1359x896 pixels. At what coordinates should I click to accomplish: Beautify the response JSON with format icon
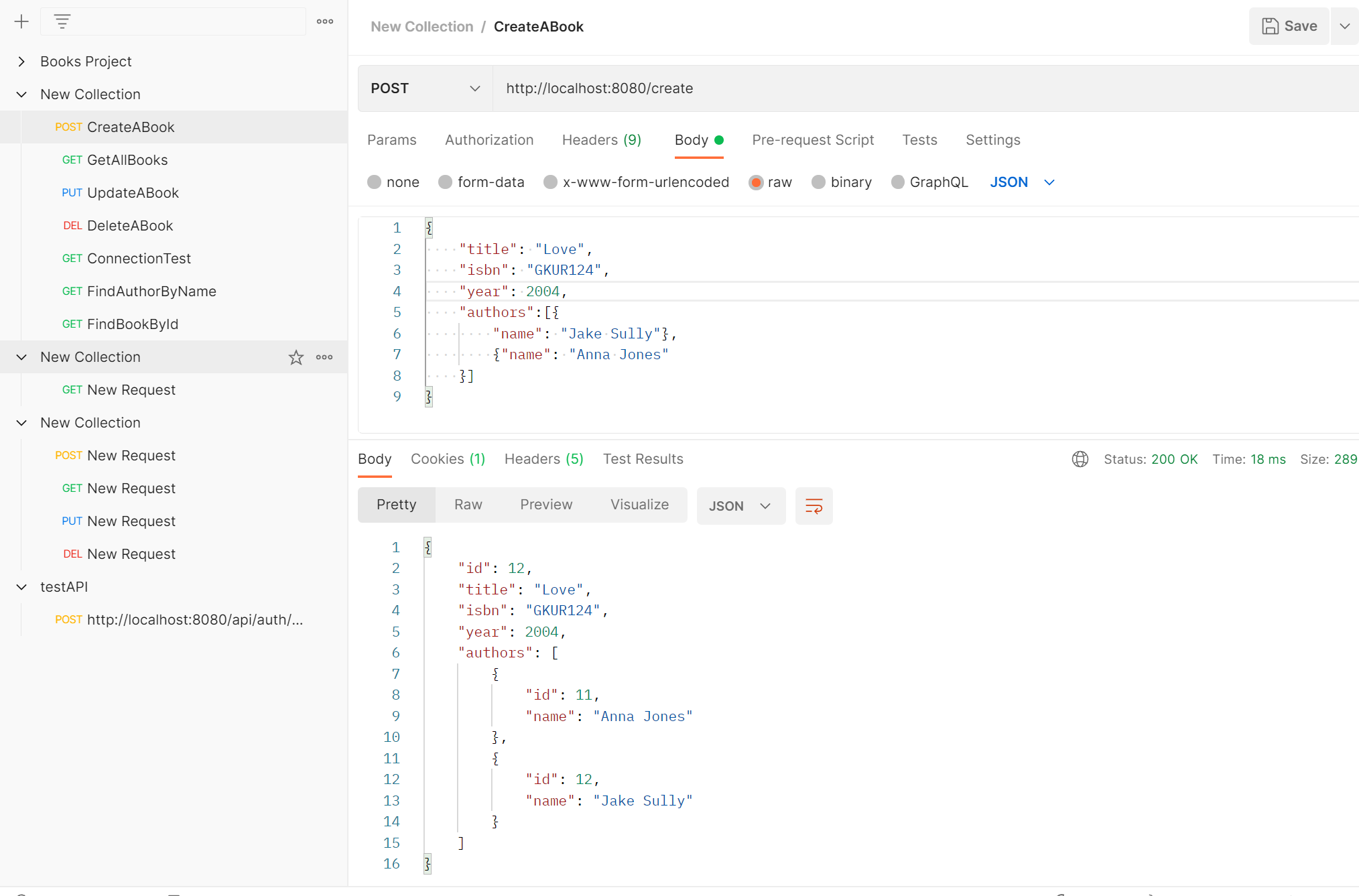click(x=814, y=506)
